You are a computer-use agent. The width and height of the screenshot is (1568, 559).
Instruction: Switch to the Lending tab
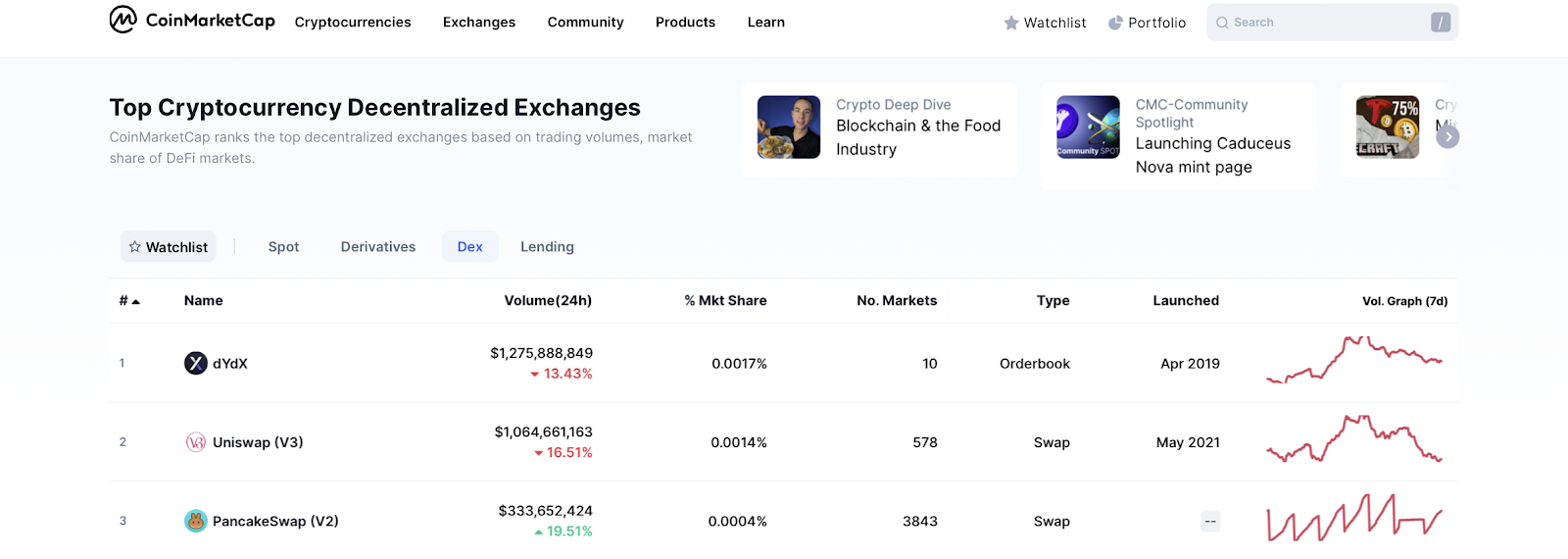coord(547,247)
